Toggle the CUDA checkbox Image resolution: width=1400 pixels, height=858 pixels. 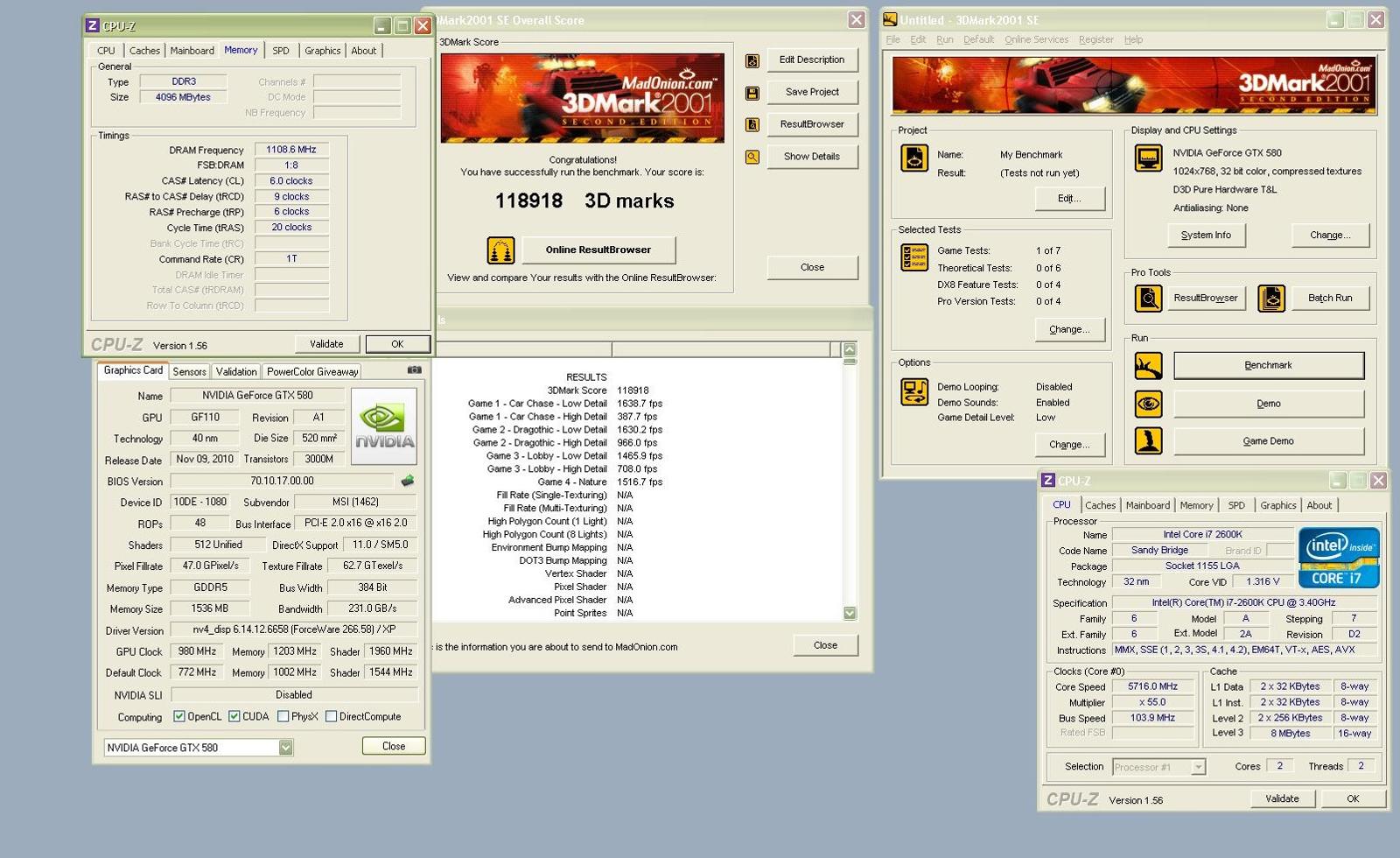click(234, 716)
